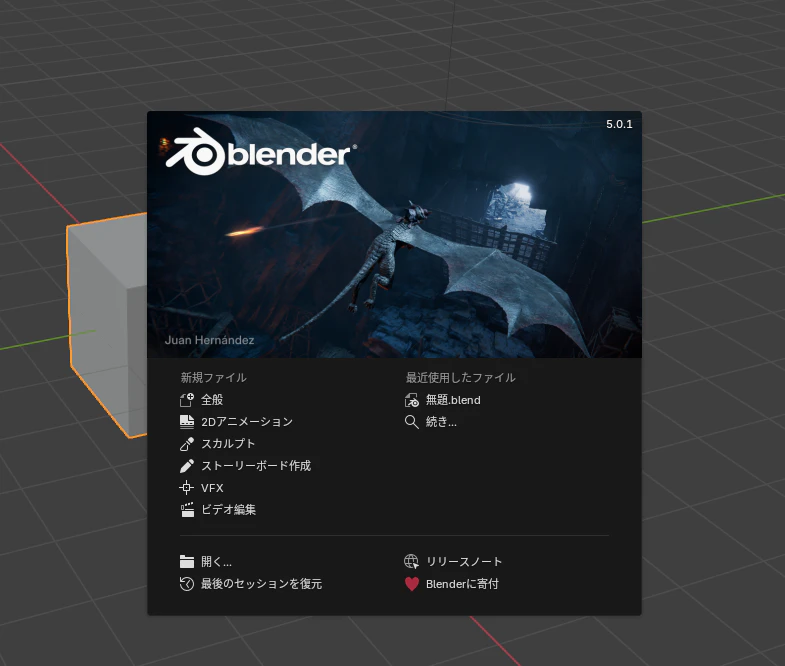Open a new VFX file
Image resolution: width=785 pixels, height=666 pixels.
pos(212,488)
